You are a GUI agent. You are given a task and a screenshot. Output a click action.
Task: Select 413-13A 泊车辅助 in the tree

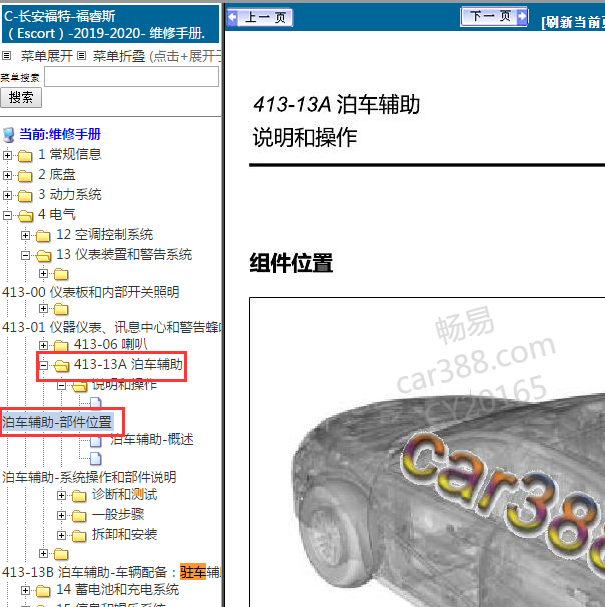click(x=128, y=364)
